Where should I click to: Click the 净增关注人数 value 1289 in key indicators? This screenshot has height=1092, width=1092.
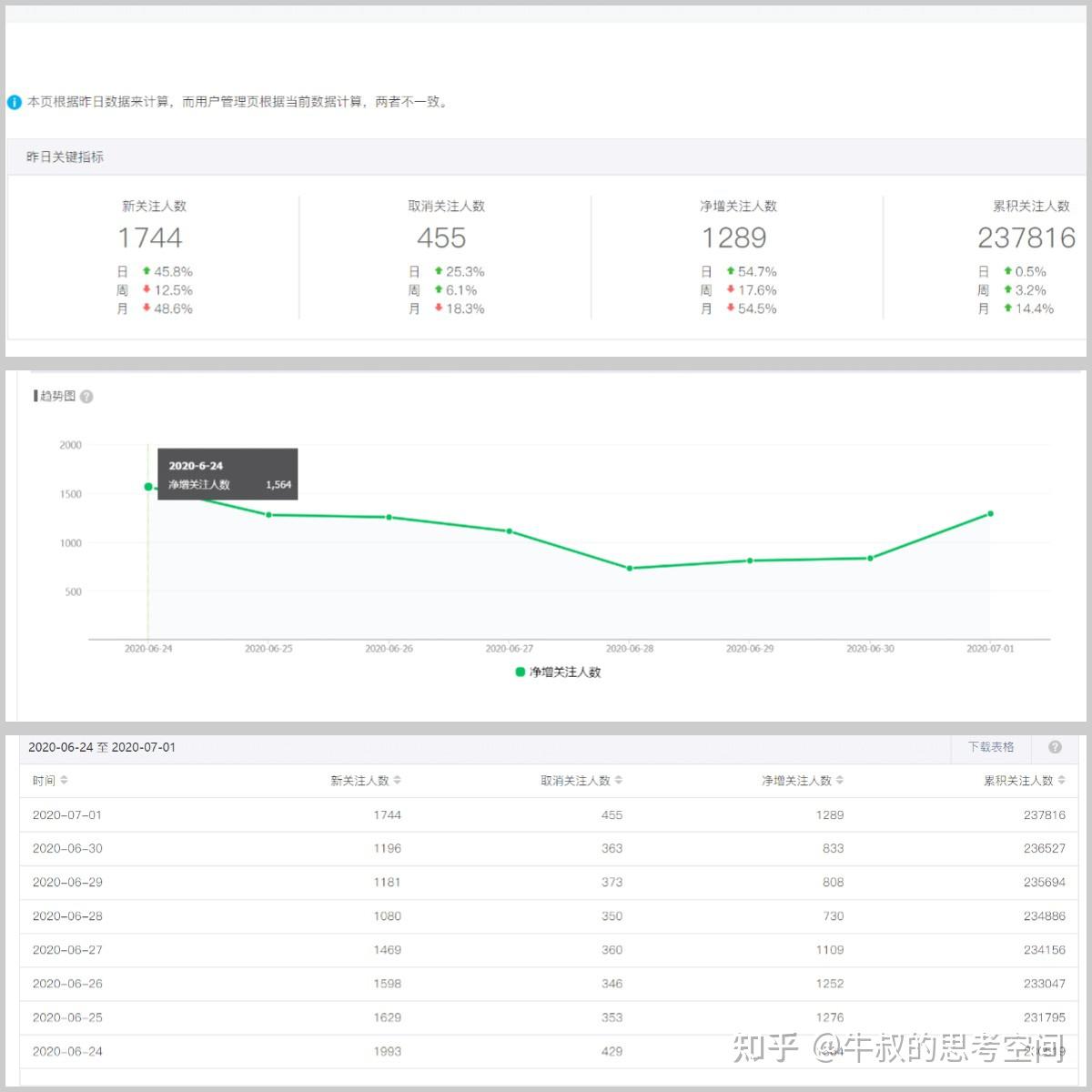tap(733, 238)
